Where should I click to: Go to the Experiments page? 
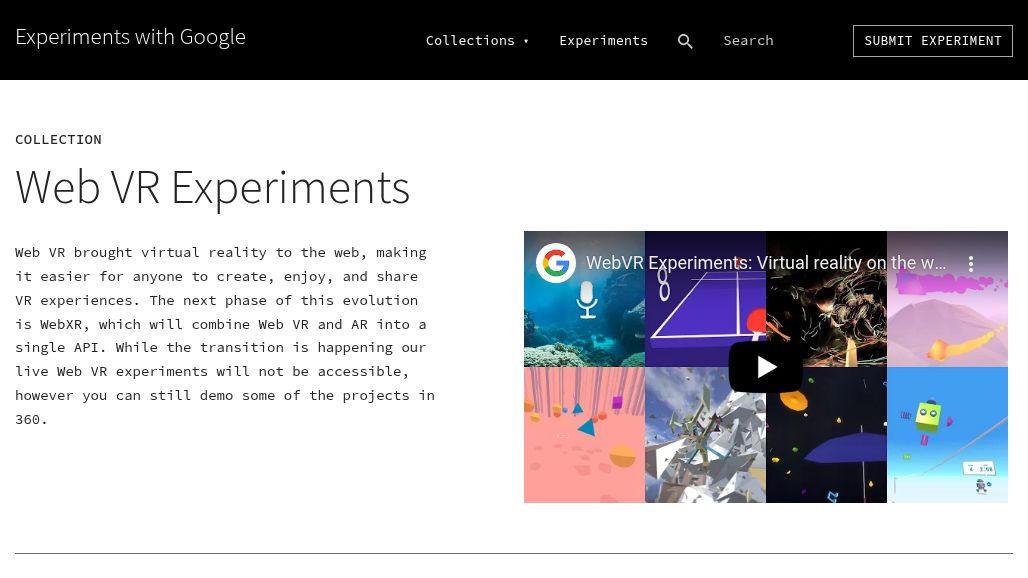point(603,41)
